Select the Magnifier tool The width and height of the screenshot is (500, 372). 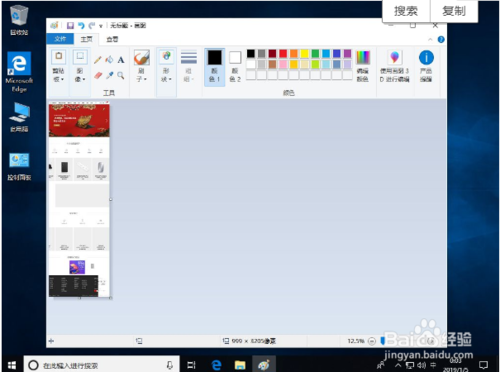pos(121,75)
